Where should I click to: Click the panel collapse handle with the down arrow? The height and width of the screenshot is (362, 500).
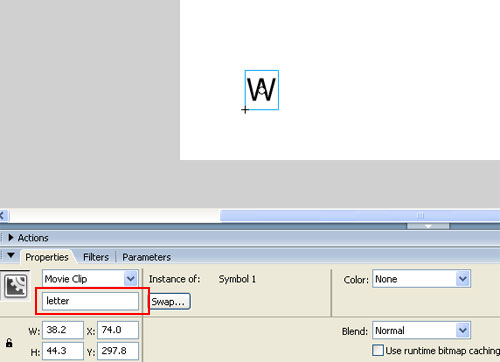pyautogui.click(x=428, y=226)
